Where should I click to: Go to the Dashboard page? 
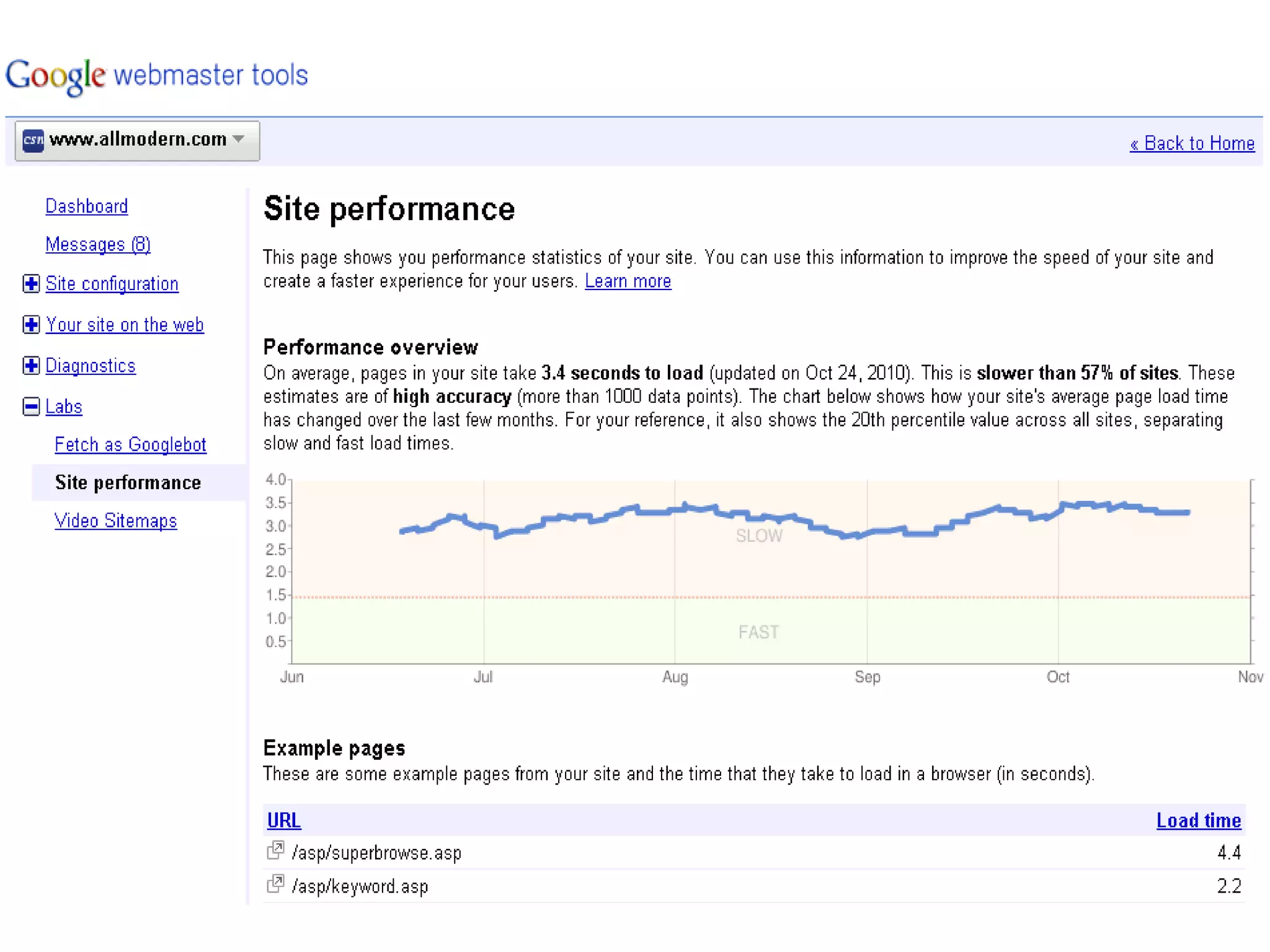tap(87, 206)
